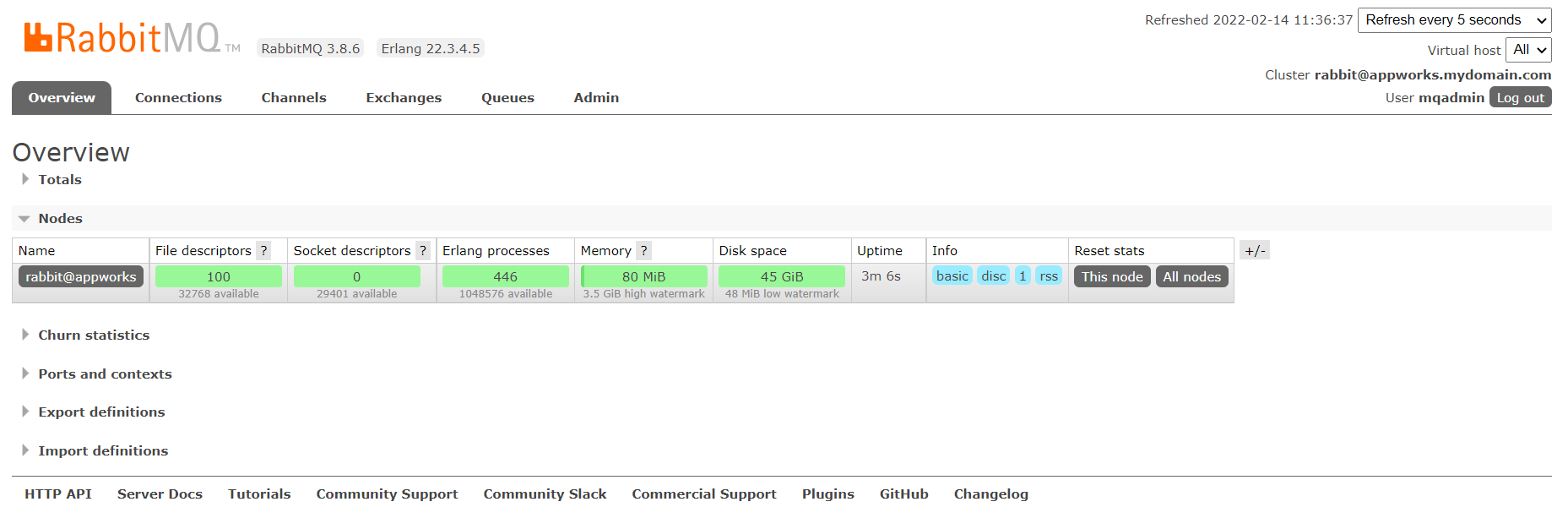1568x529 pixels.
Task: Open the HTTP API footer link
Action: tap(58, 494)
